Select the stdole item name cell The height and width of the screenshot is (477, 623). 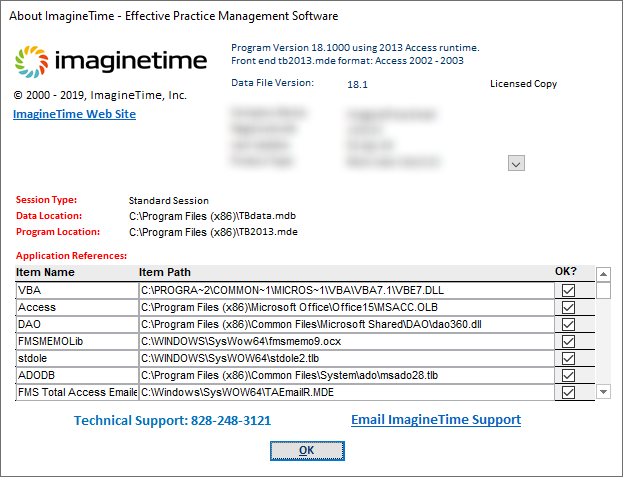pos(77,359)
